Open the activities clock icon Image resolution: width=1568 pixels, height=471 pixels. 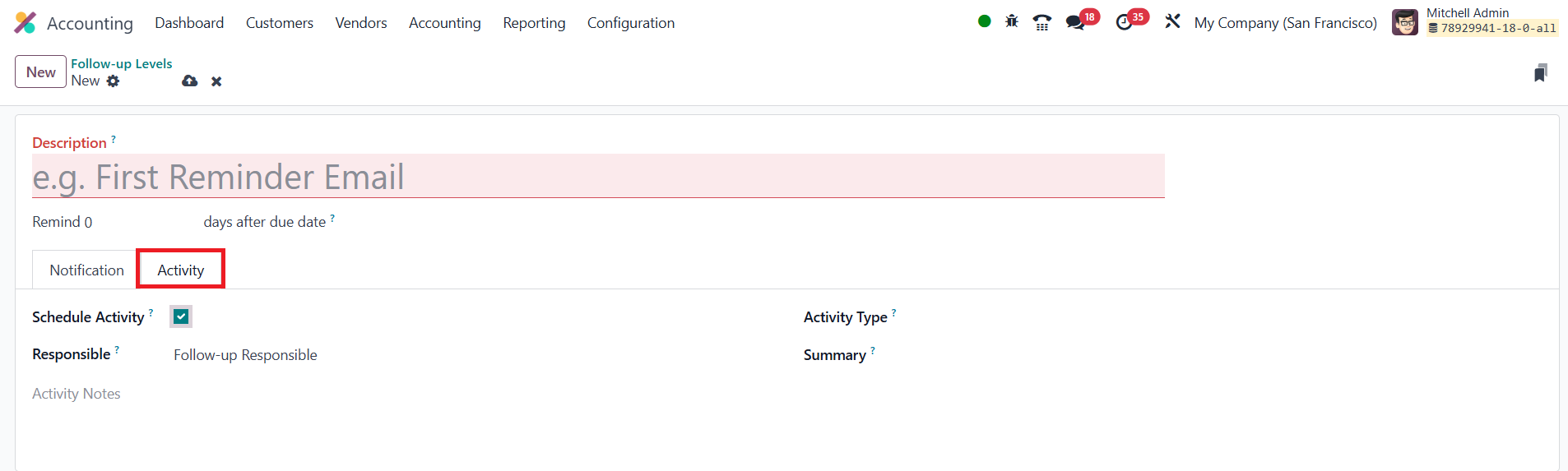[x=1125, y=22]
